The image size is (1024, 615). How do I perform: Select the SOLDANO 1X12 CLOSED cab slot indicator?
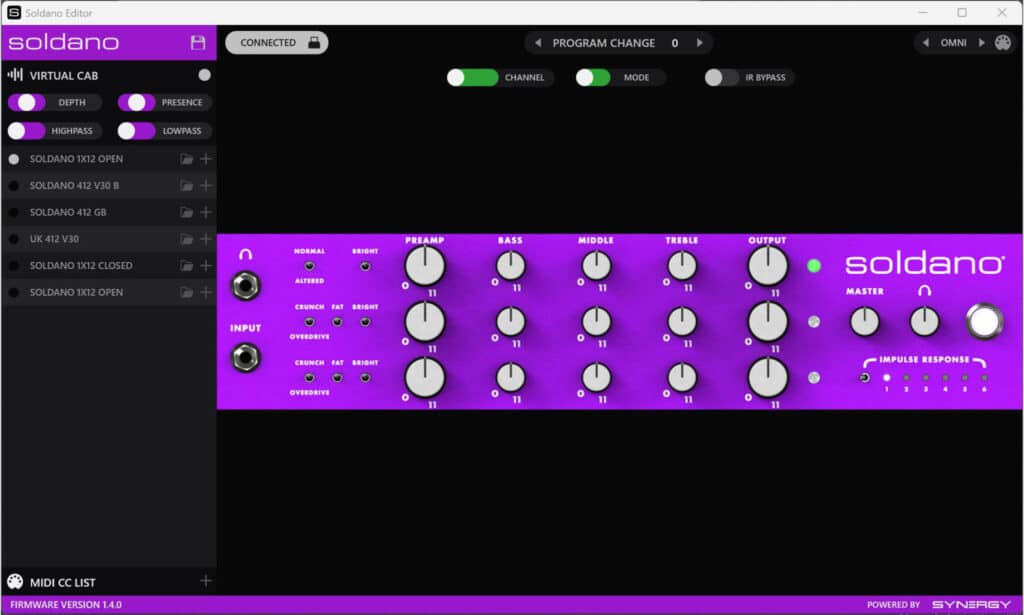pyautogui.click(x=14, y=266)
